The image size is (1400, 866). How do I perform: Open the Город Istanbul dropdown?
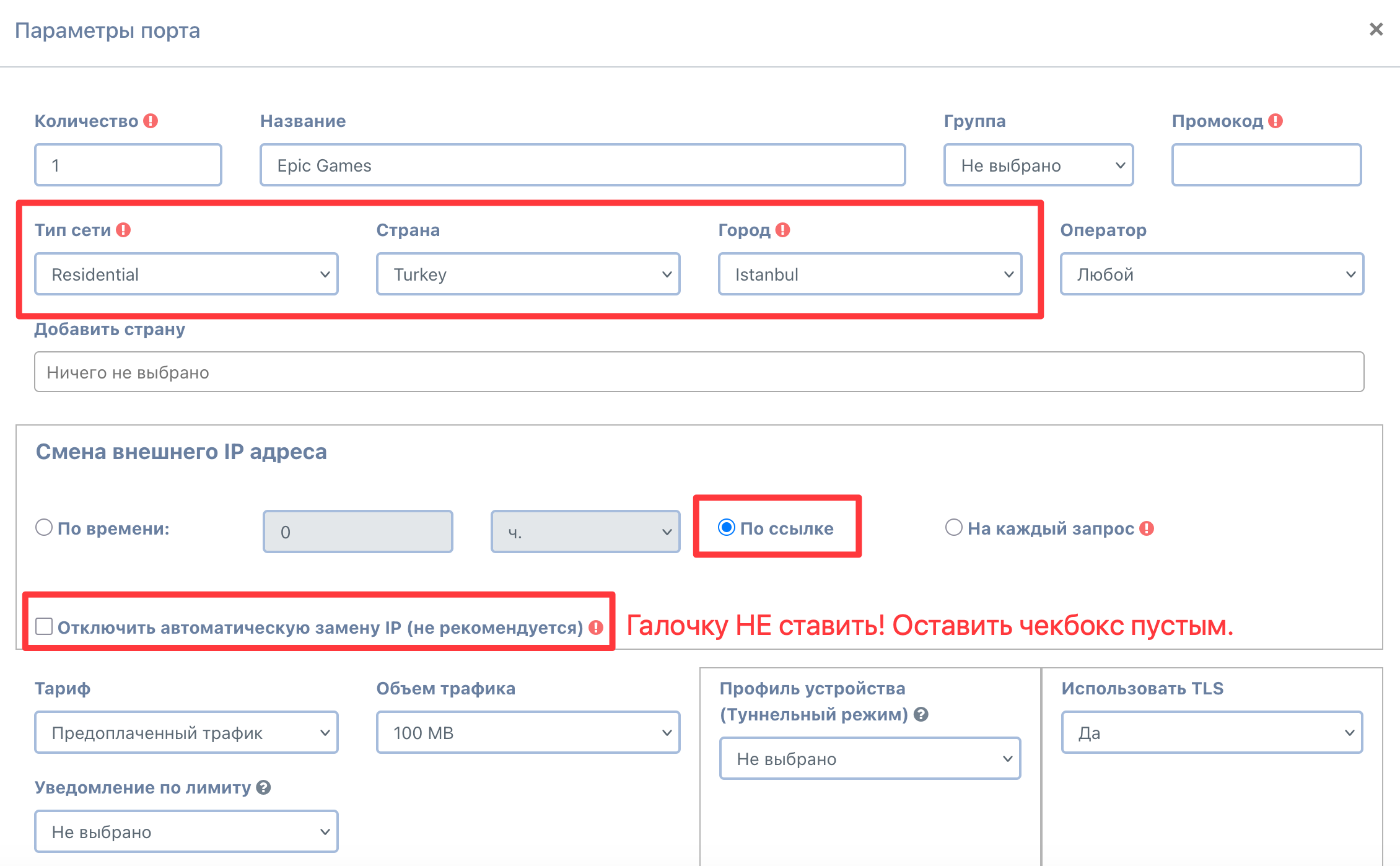[x=870, y=274]
